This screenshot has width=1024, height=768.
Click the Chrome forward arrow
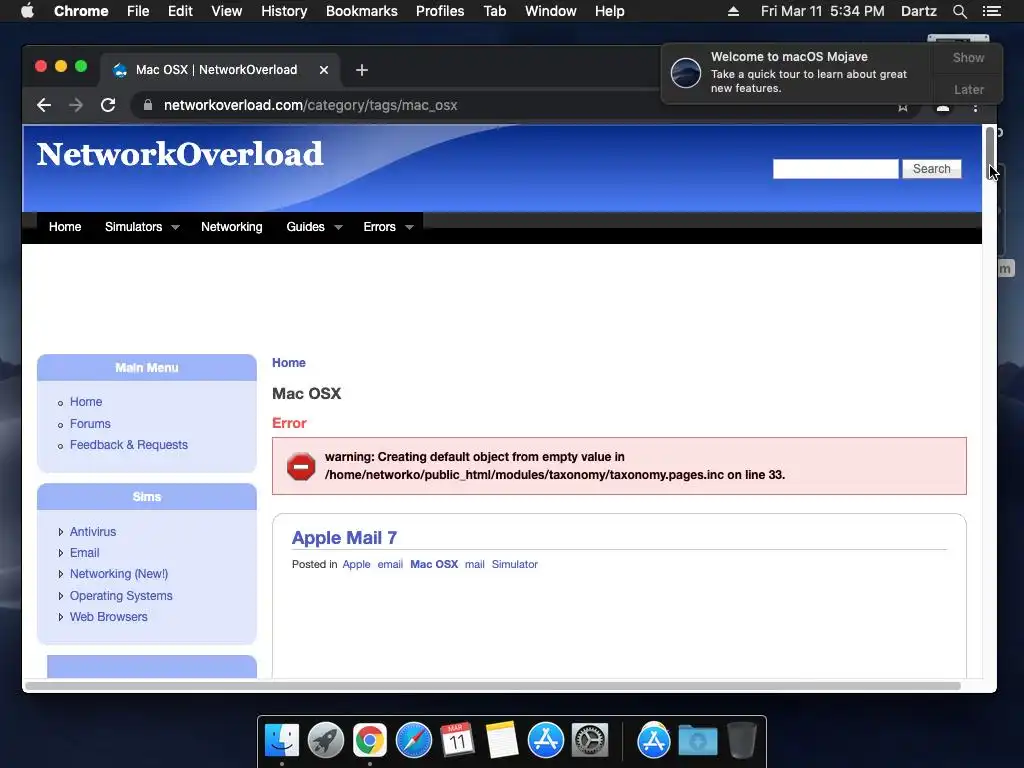[76, 105]
